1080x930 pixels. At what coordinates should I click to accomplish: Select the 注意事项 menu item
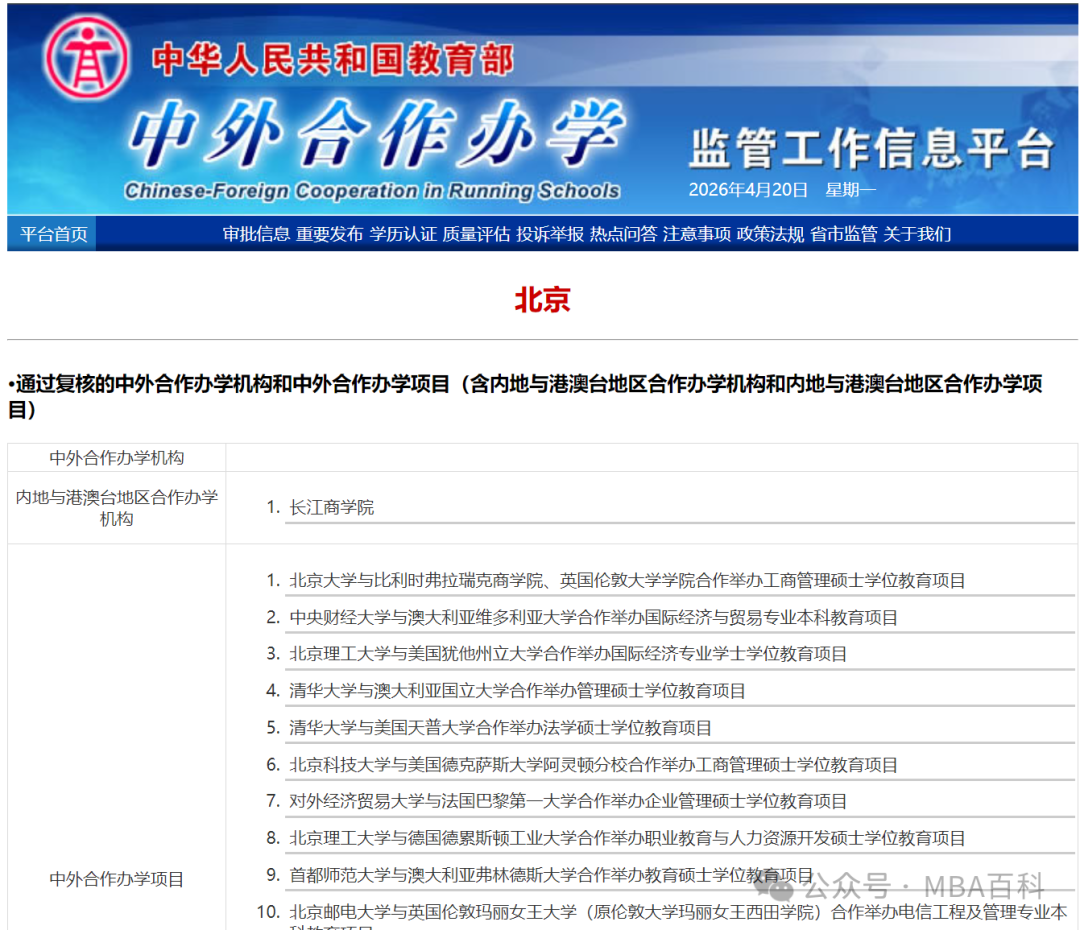pyautogui.click(x=696, y=234)
